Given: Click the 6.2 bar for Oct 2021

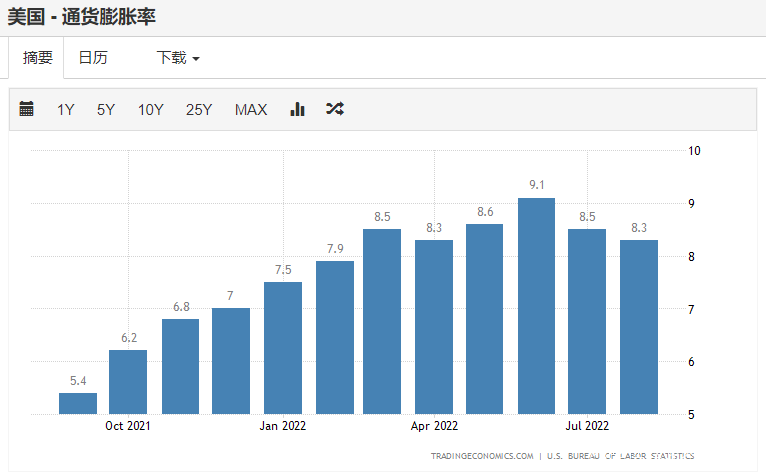Looking at the screenshot, I should (128, 382).
